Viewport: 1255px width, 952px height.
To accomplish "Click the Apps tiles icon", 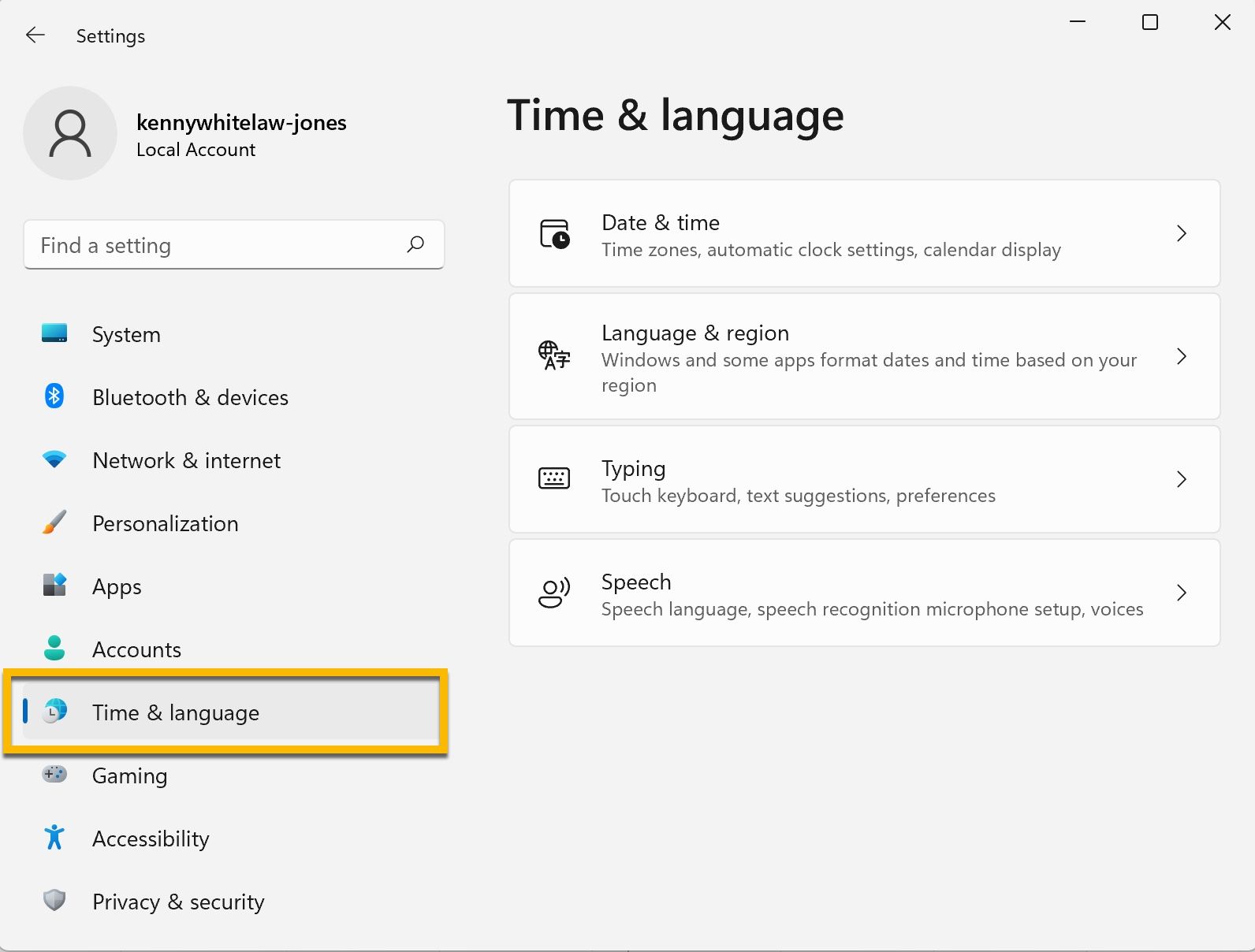I will 54,585.
